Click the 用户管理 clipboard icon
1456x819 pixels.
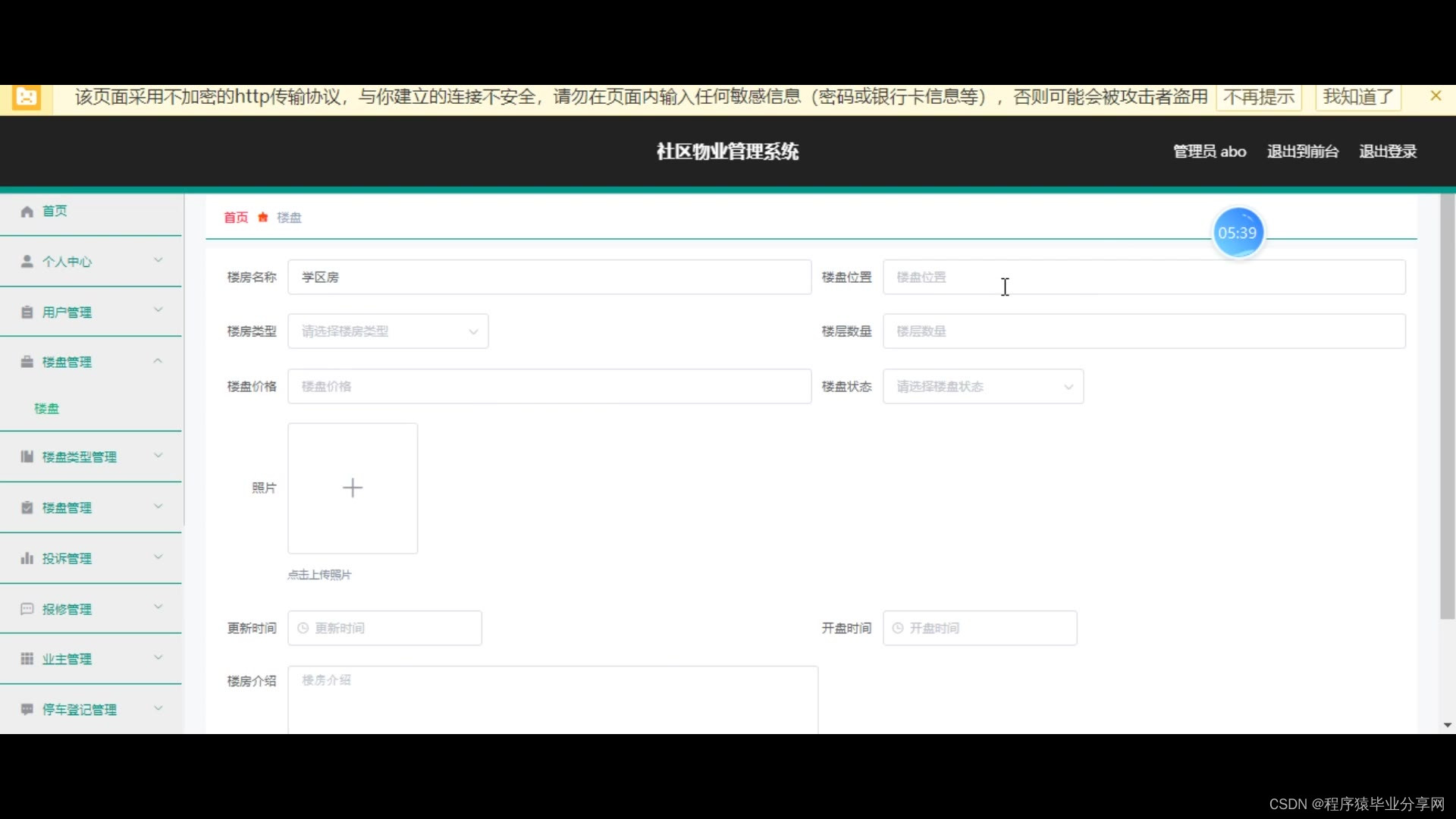coord(27,312)
